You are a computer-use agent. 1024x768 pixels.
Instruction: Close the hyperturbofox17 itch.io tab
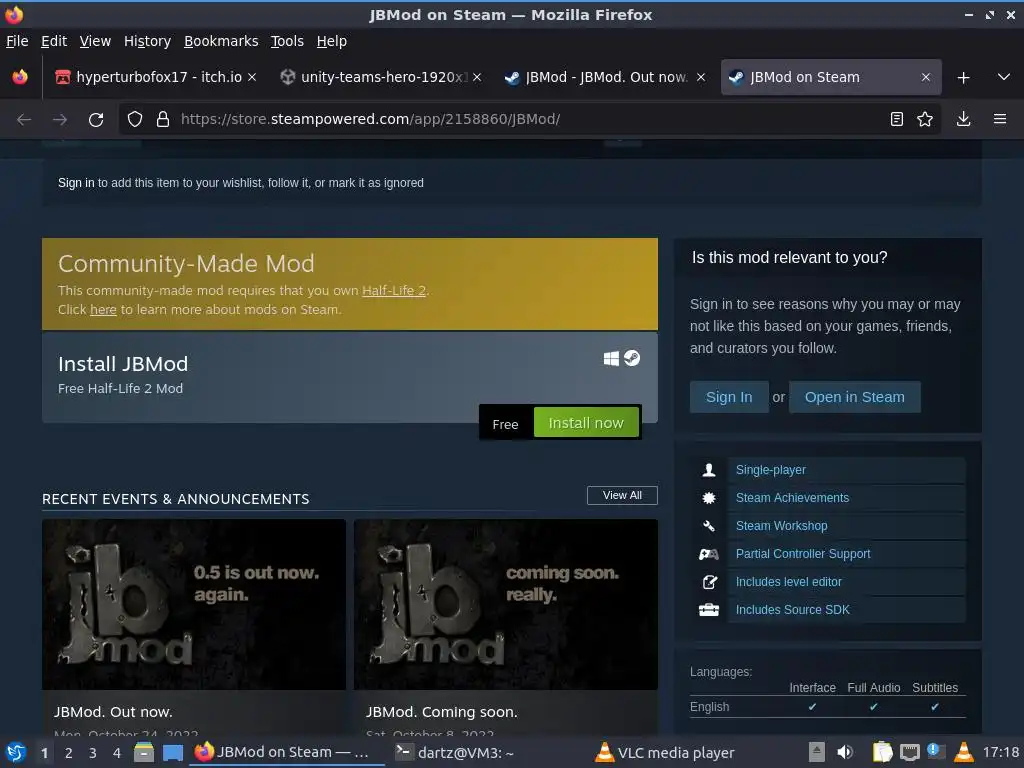[252, 77]
